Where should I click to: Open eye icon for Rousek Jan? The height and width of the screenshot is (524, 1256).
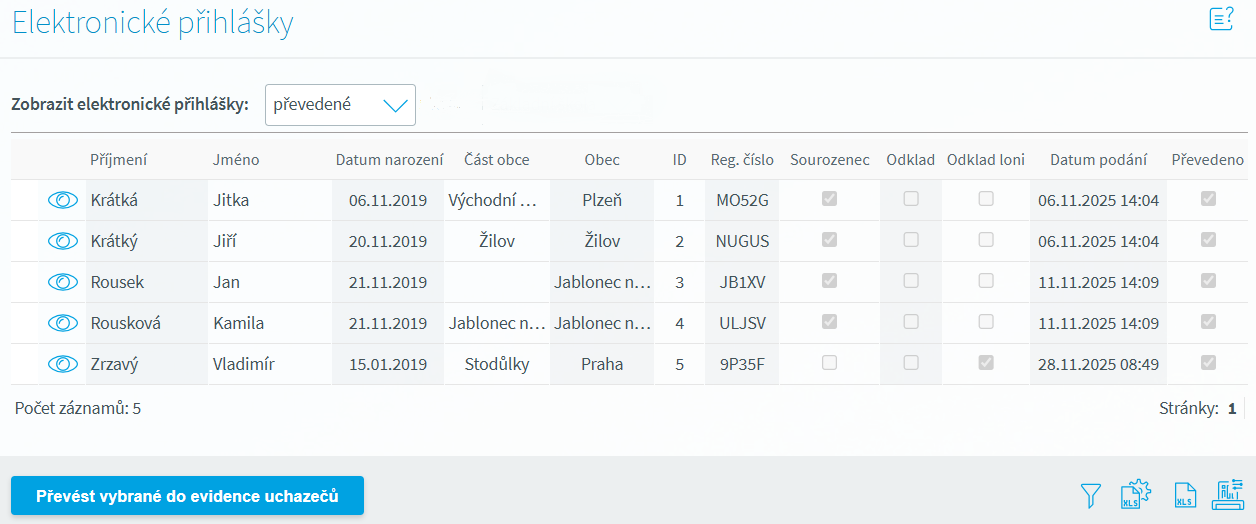pyautogui.click(x=63, y=282)
